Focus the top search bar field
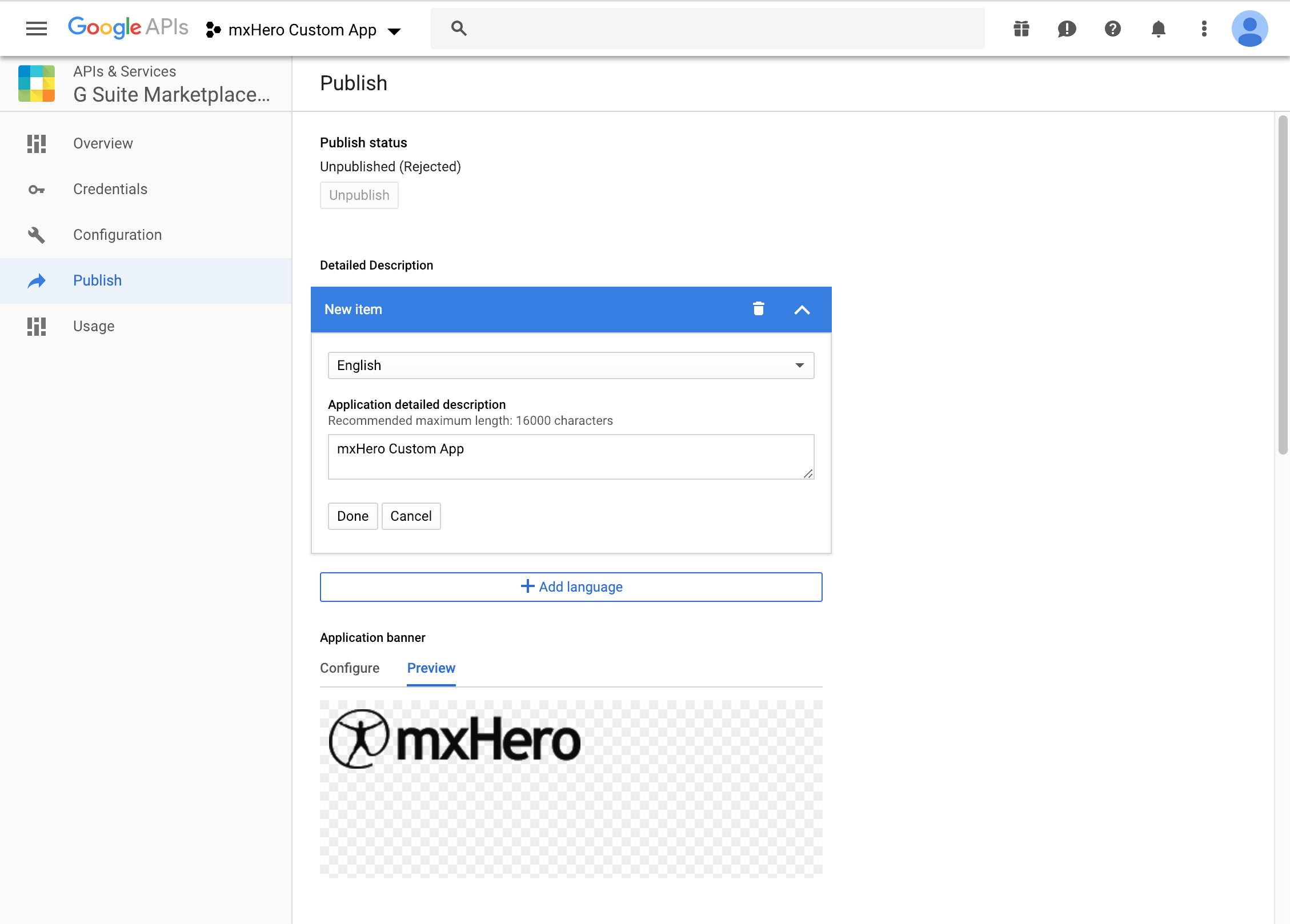The height and width of the screenshot is (924, 1290). coord(707,28)
